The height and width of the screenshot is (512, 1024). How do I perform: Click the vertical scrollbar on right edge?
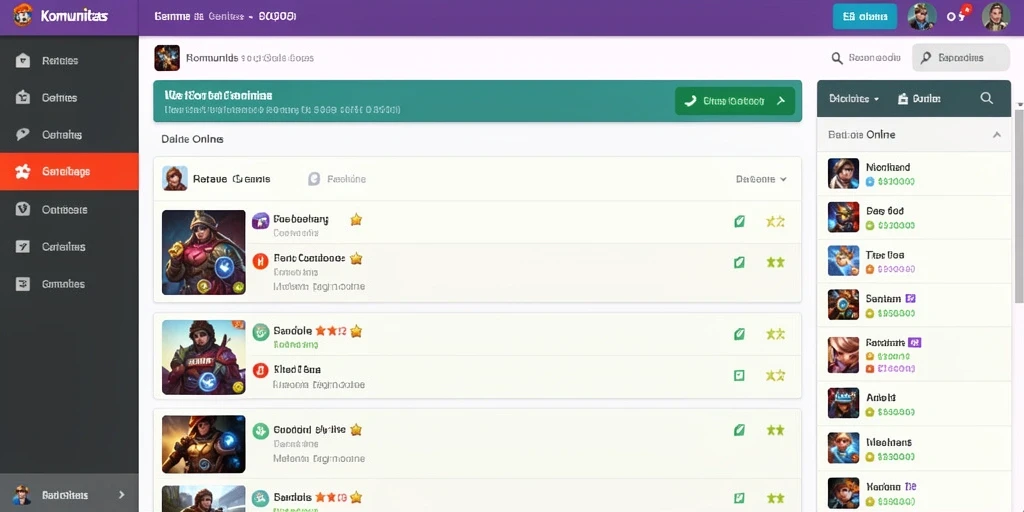pos(1019,206)
